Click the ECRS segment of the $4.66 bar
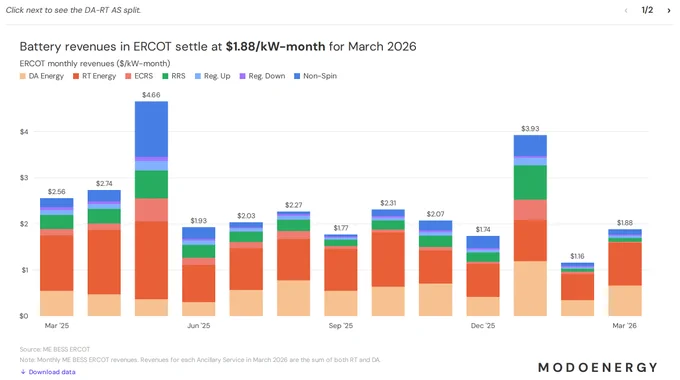The width and height of the screenshot is (680, 380). 151,210
